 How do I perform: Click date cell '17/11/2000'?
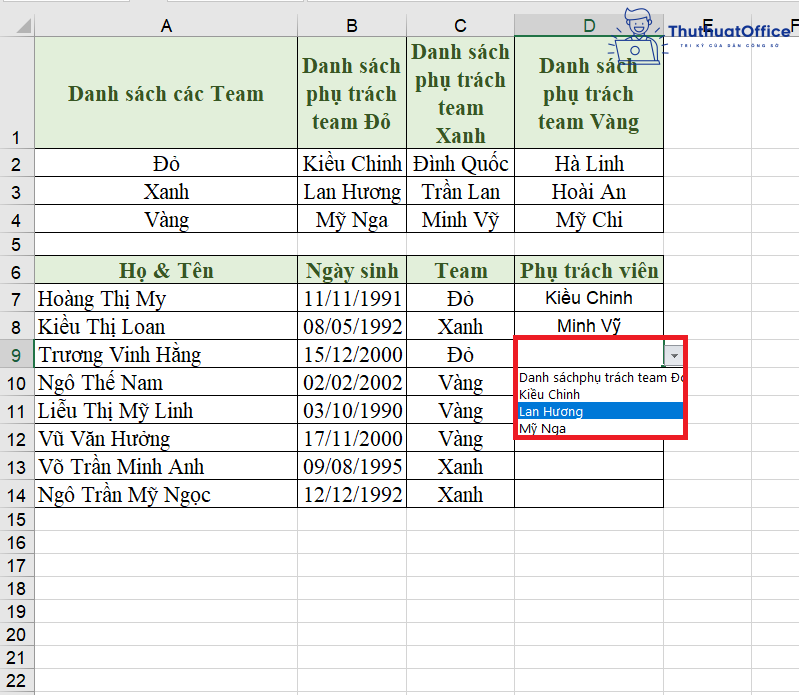coord(352,438)
